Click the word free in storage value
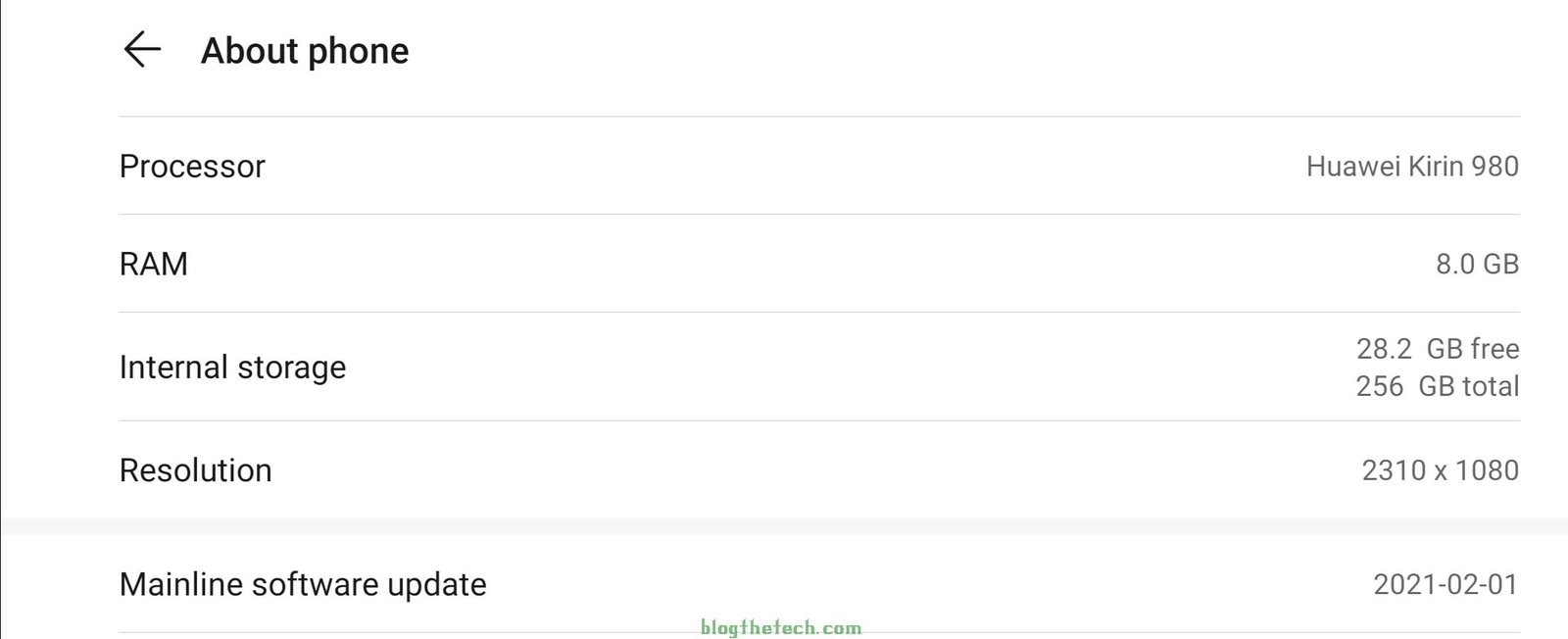 [x=1494, y=349]
